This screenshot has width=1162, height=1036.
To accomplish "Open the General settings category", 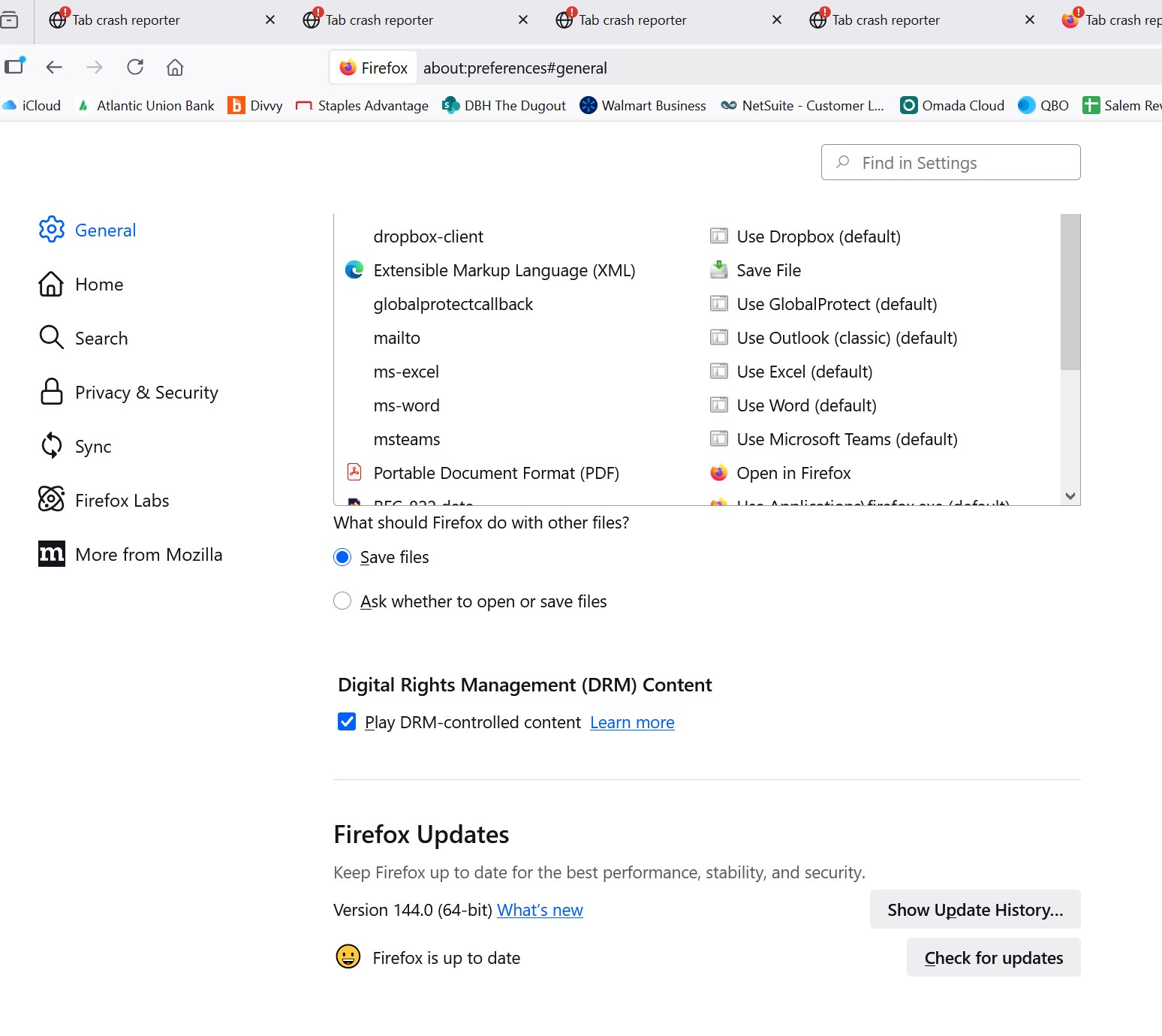I will point(104,230).
